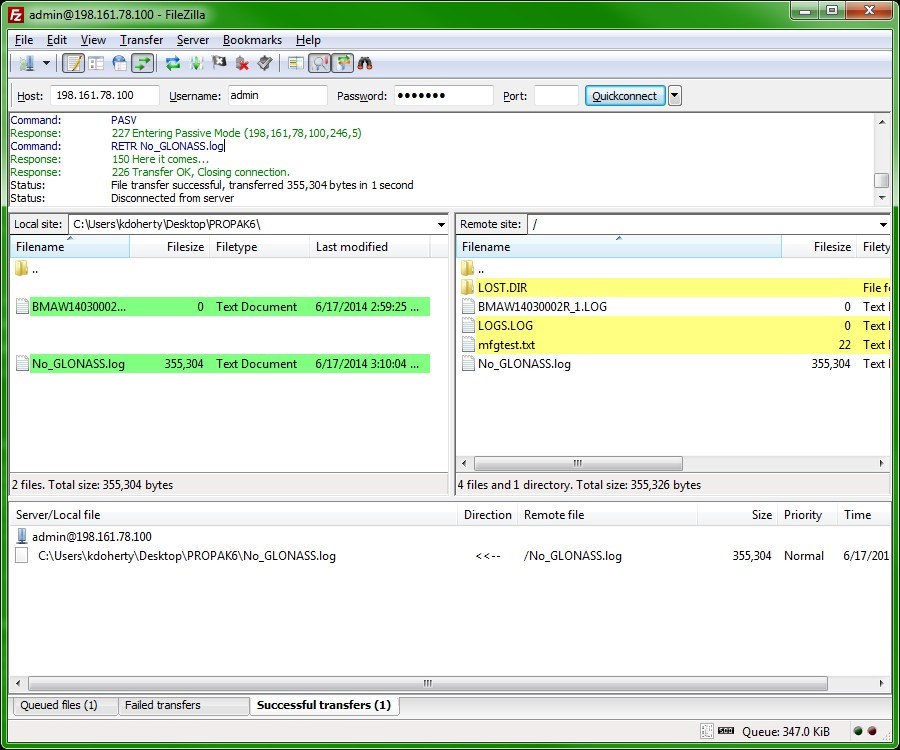This screenshot has width=900, height=750.
Task: Click message log scrollbar down arrow
Action: click(x=882, y=197)
